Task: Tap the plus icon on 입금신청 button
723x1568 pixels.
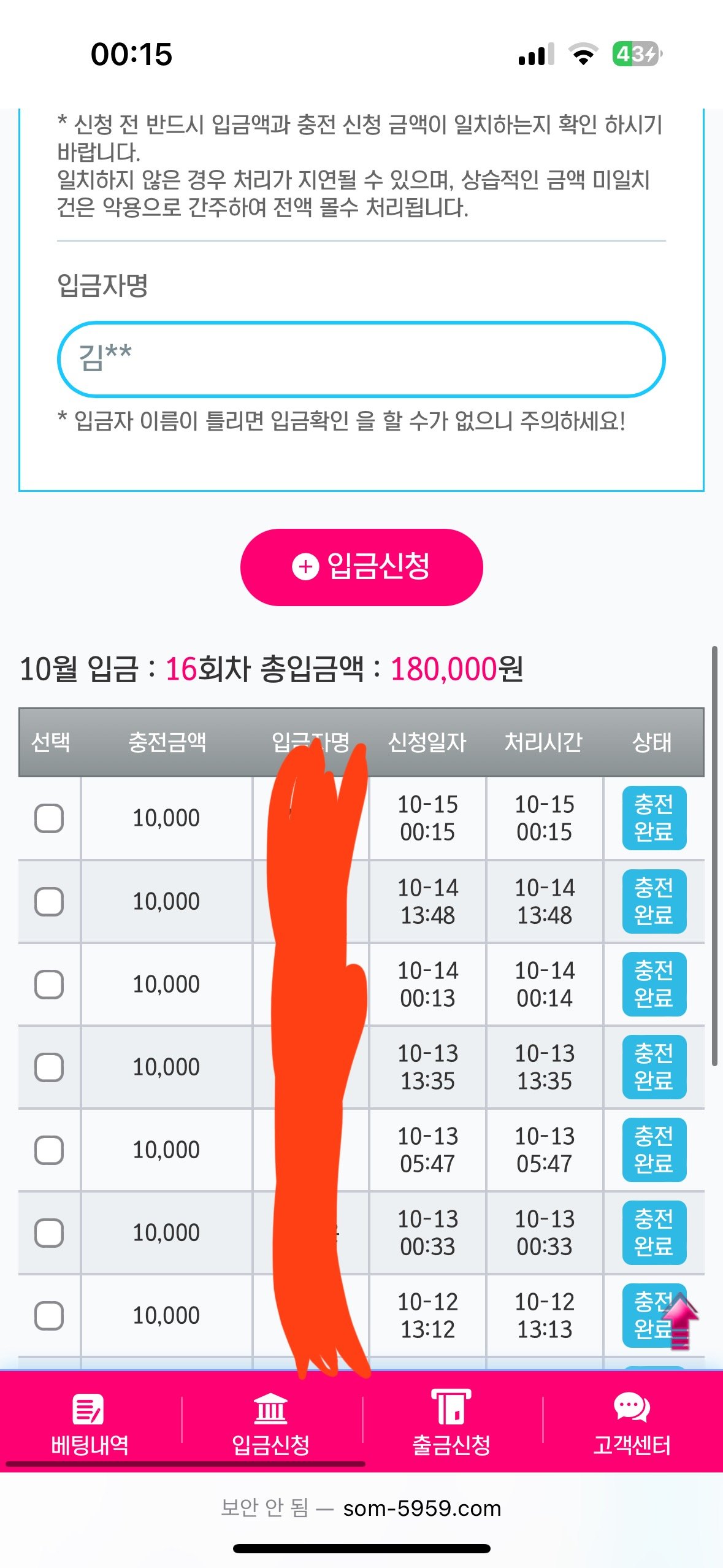Action: [305, 567]
